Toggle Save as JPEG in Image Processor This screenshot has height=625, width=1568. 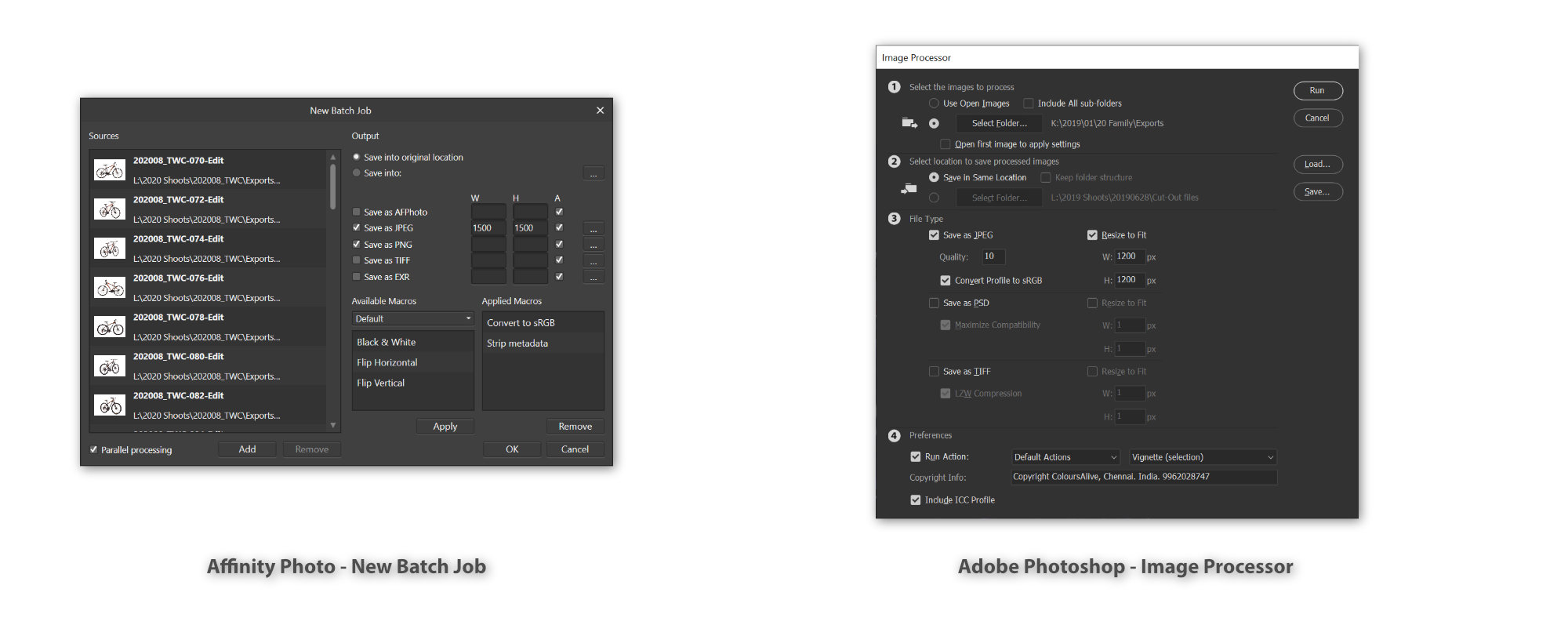click(934, 235)
